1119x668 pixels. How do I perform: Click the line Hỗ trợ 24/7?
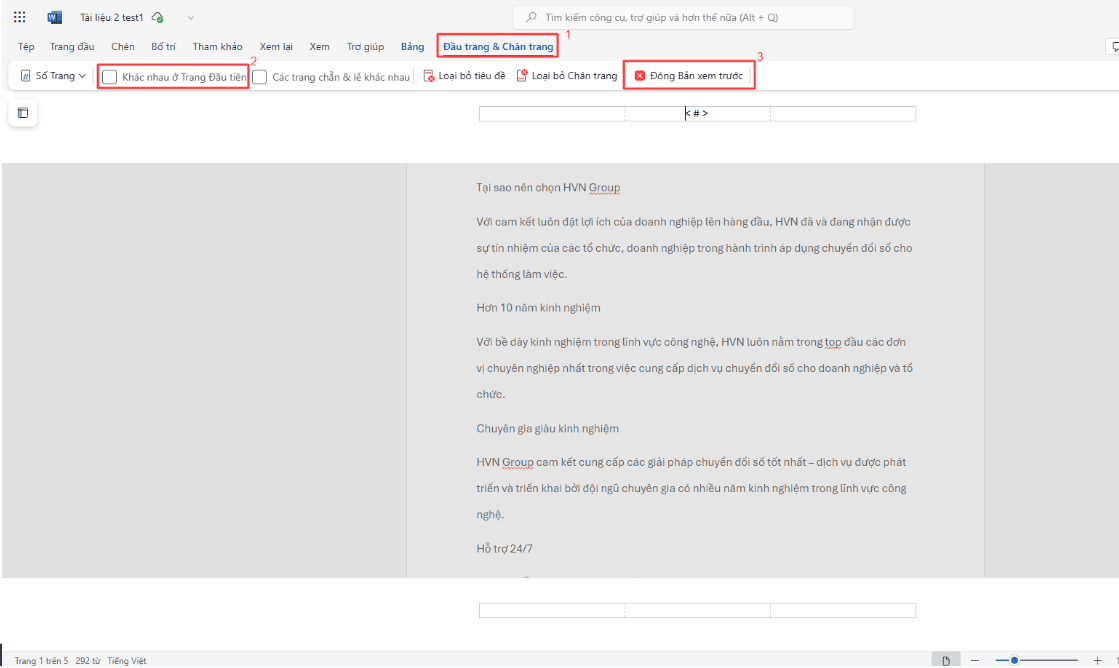pyautogui.click(x=504, y=549)
